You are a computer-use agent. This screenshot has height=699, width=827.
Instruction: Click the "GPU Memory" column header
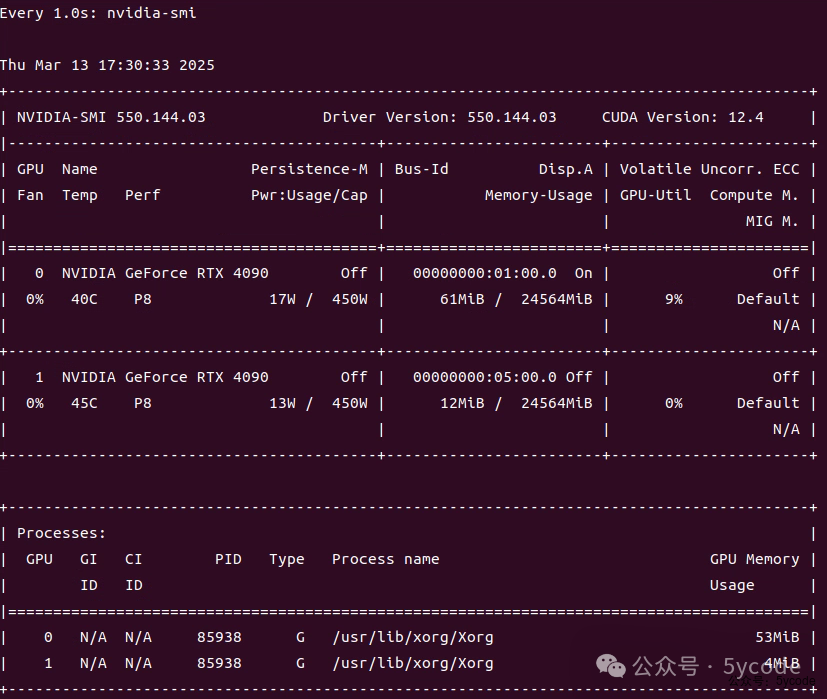[x=754, y=559]
